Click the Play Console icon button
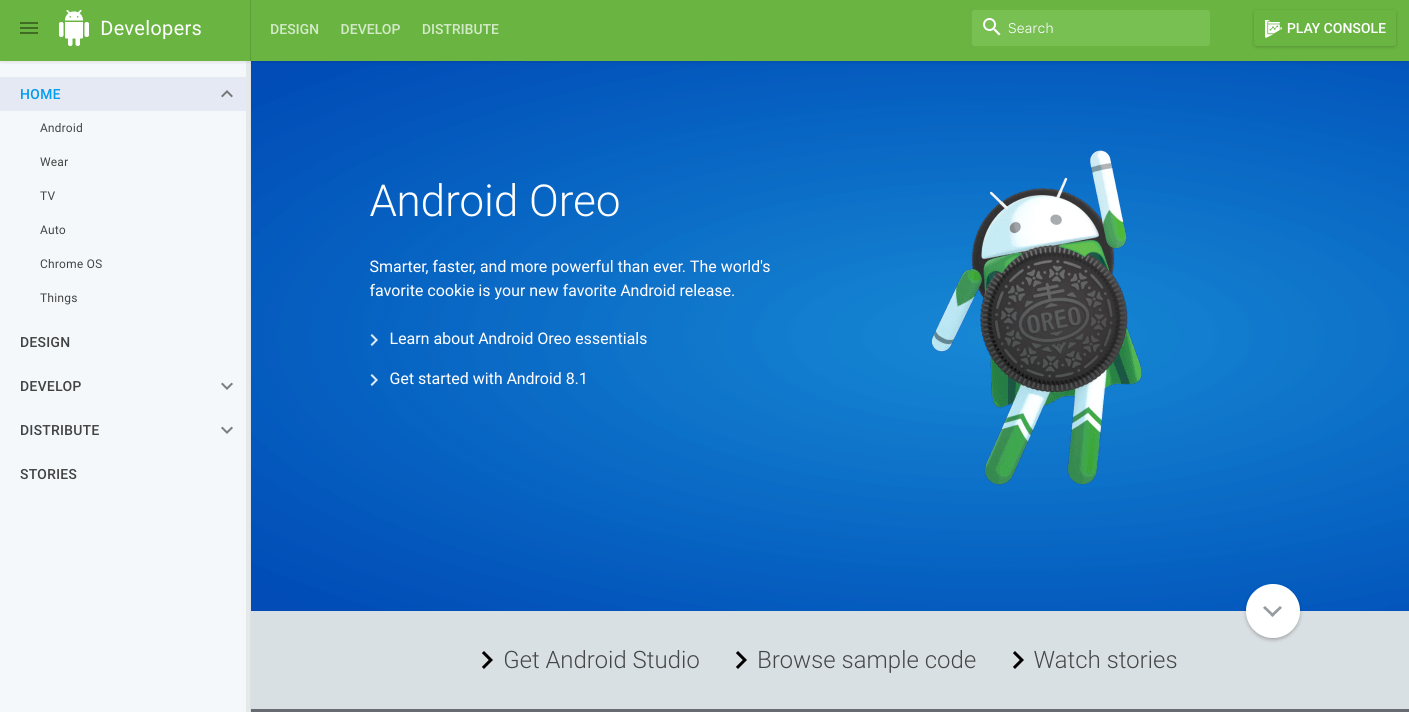 (x=1274, y=27)
